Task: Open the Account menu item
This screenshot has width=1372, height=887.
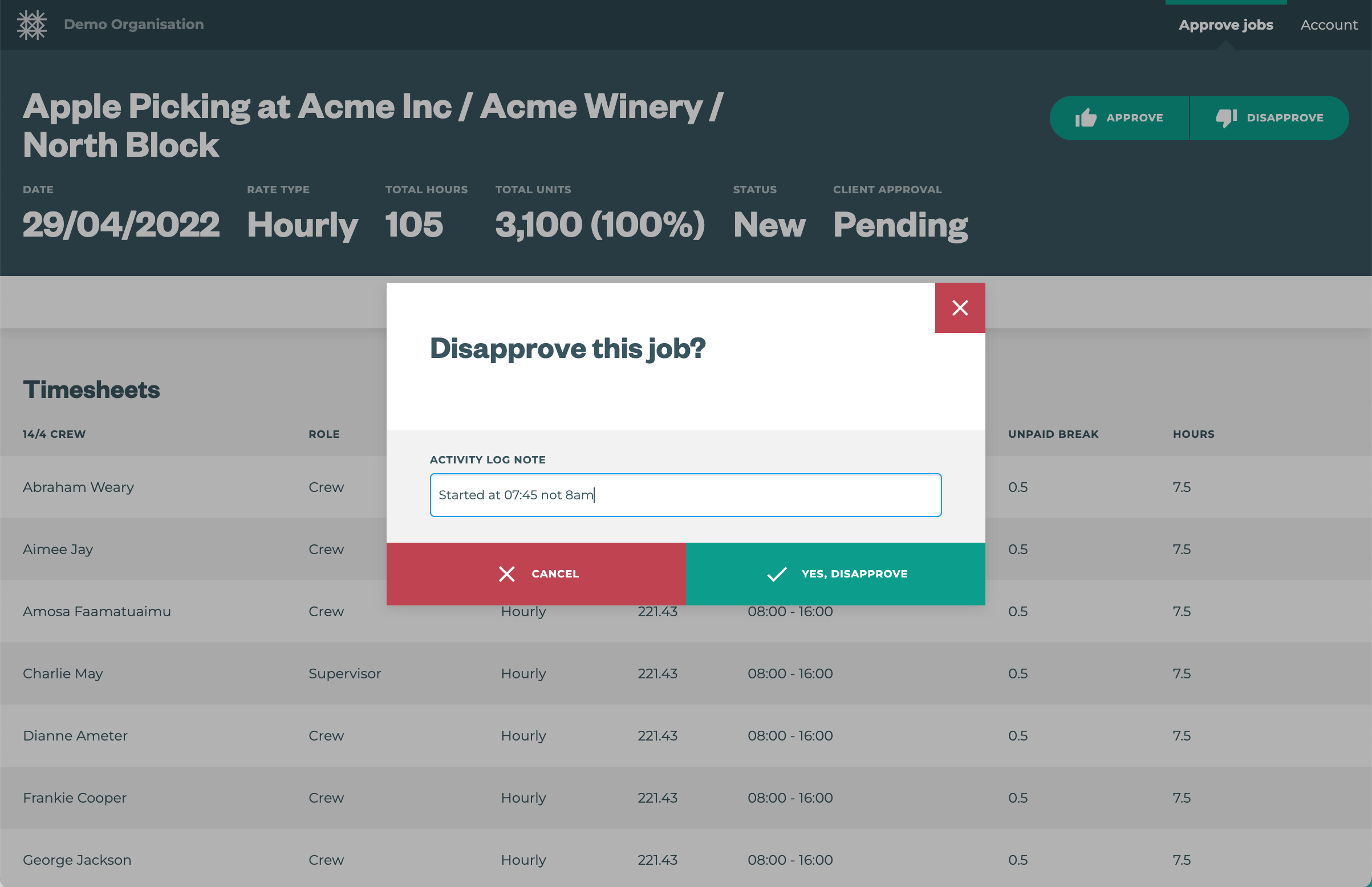Action: click(1328, 25)
